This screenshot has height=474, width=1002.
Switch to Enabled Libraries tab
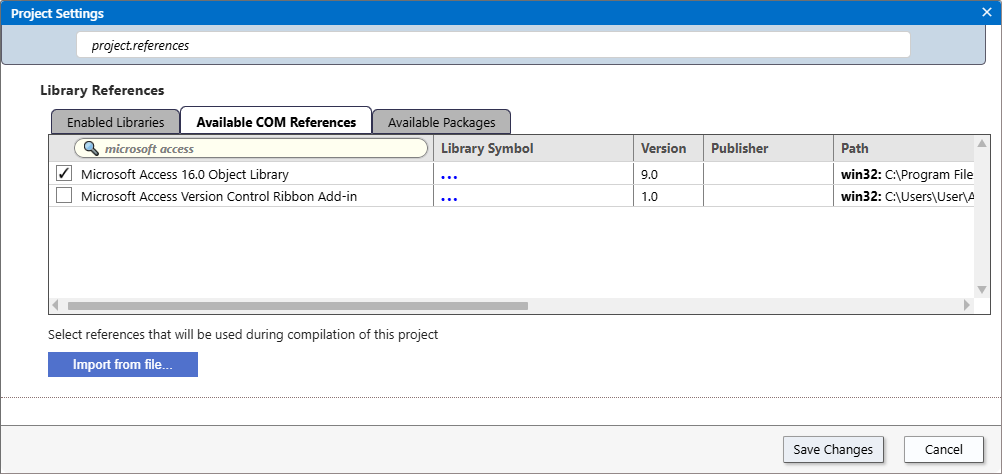(x=115, y=122)
